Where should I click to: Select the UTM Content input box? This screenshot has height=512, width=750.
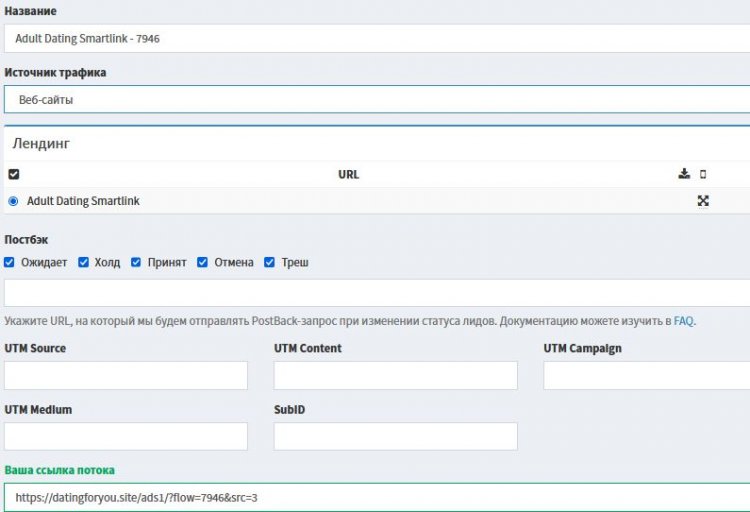tap(395, 375)
